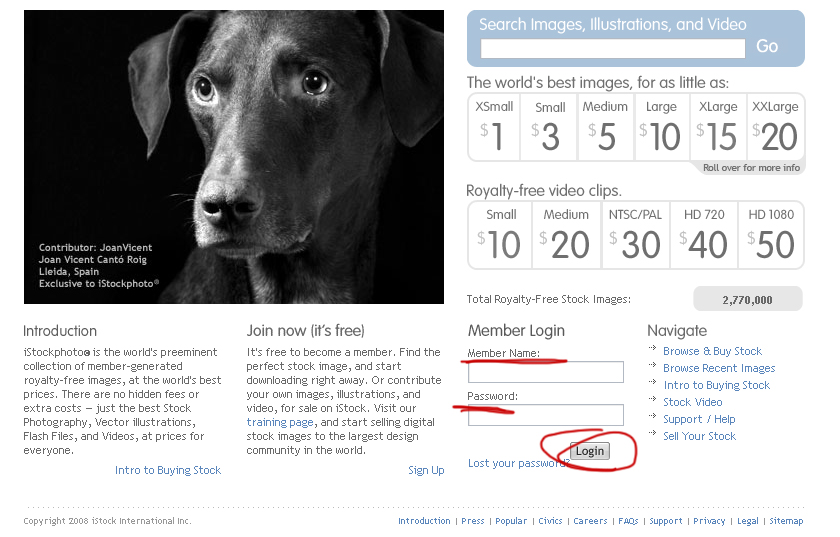Click the arrow icon beside Browse Recent Images
Viewport: 840px width, 537px height.
652,366
